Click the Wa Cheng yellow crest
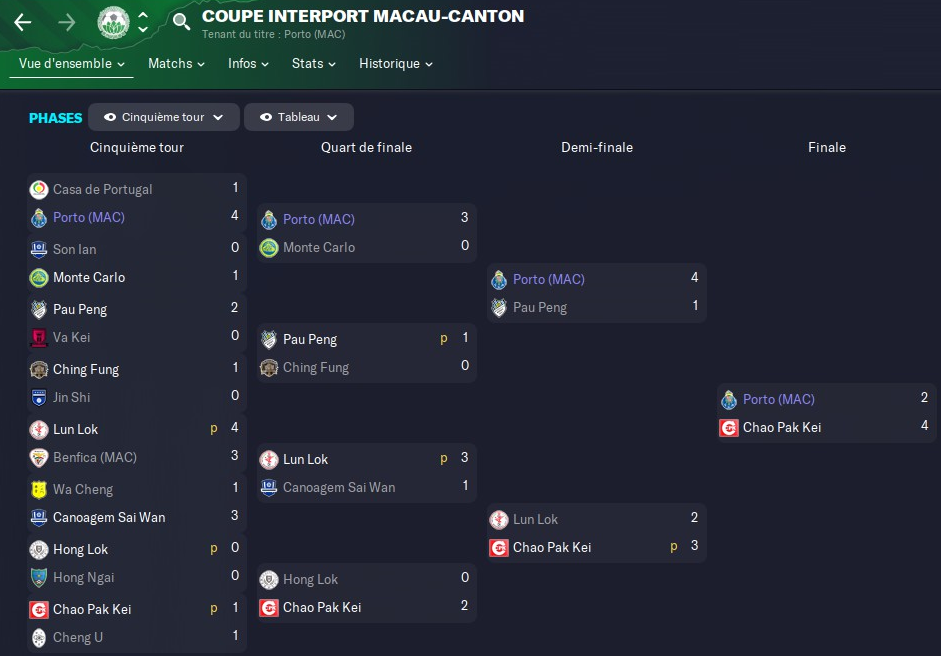The image size is (941, 656). pyautogui.click(x=39, y=489)
